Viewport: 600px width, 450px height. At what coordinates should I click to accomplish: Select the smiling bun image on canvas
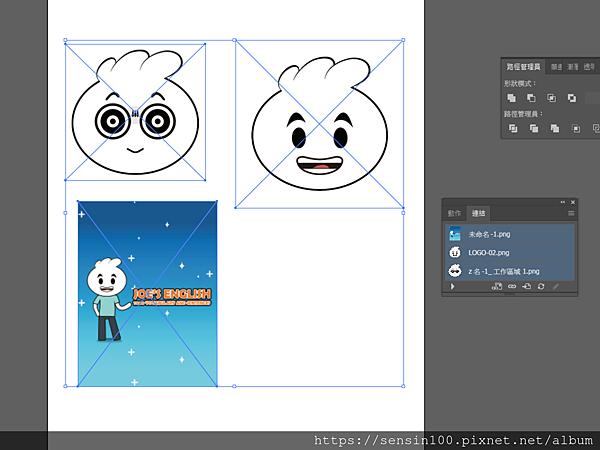pyautogui.click(x=319, y=124)
